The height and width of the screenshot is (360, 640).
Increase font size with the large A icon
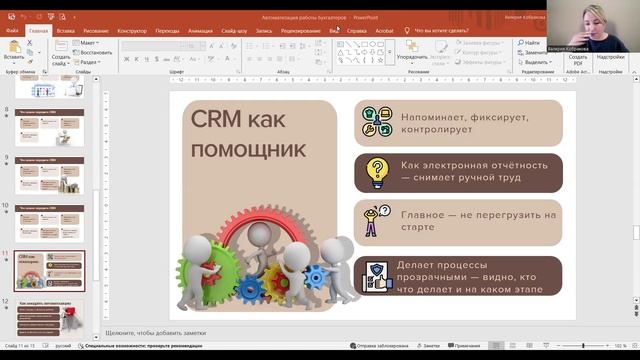(212, 47)
